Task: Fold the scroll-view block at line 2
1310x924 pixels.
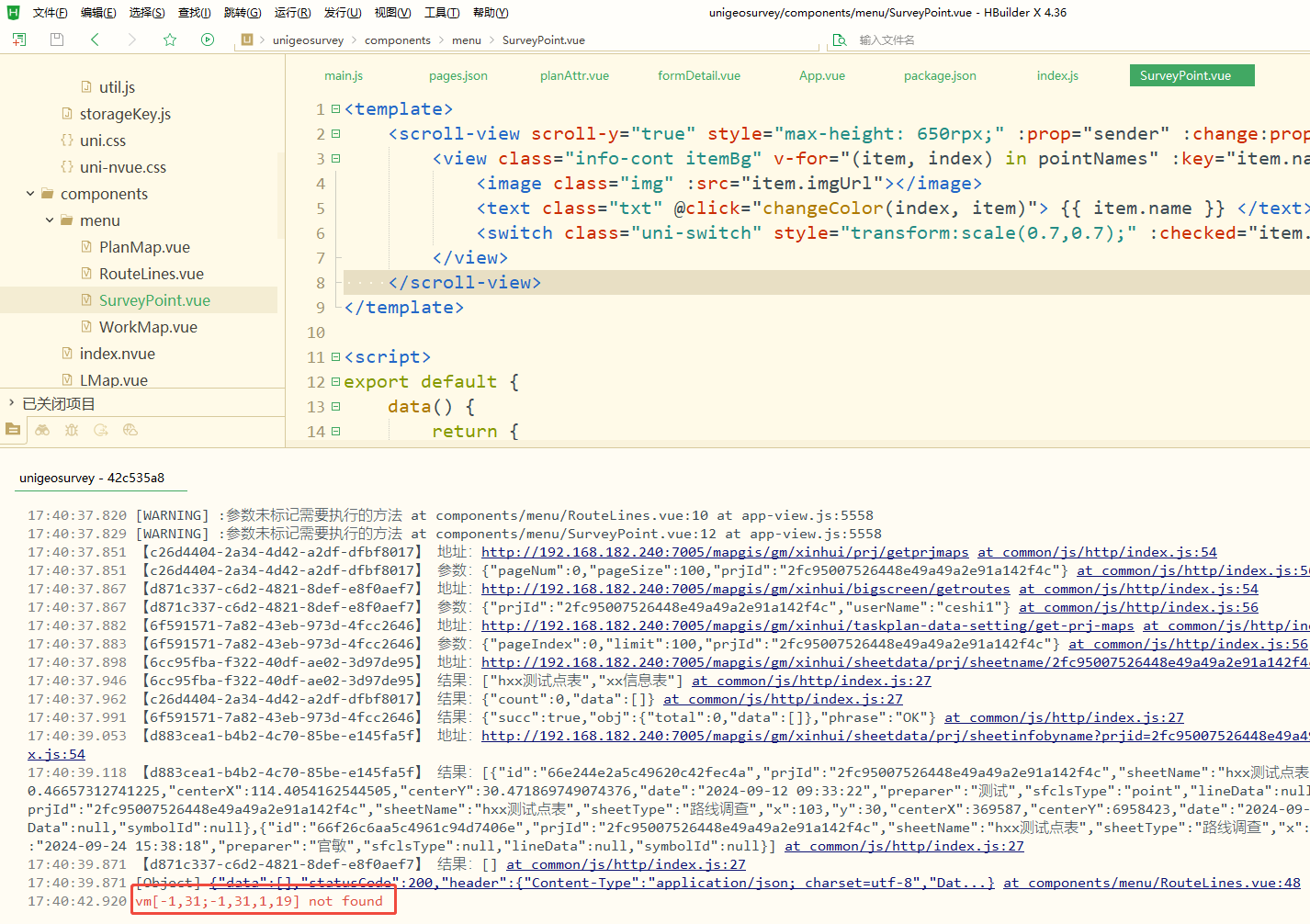Action: [335, 133]
